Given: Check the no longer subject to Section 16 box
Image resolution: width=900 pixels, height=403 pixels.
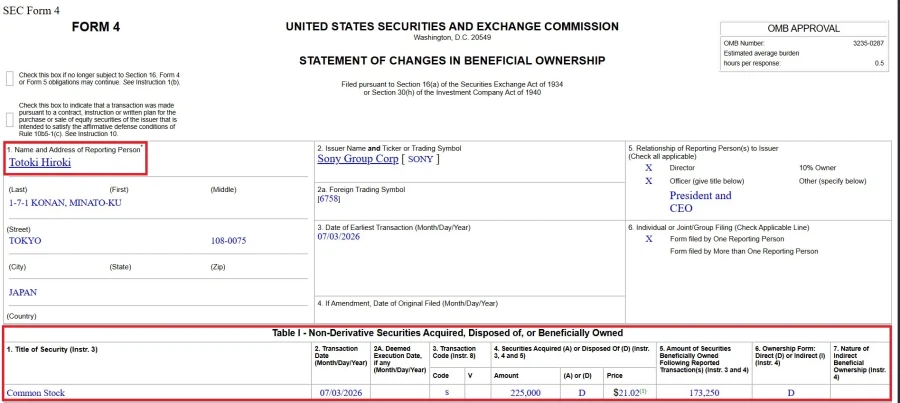Looking at the screenshot, I should point(9,79).
